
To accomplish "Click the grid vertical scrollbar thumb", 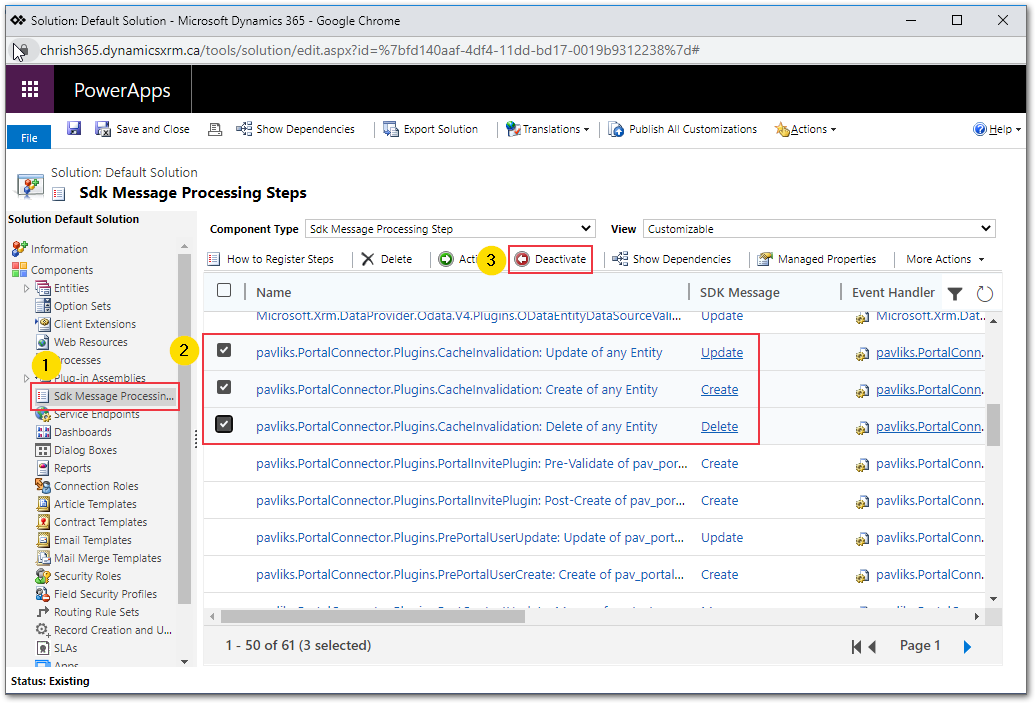I will tap(993, 425).
